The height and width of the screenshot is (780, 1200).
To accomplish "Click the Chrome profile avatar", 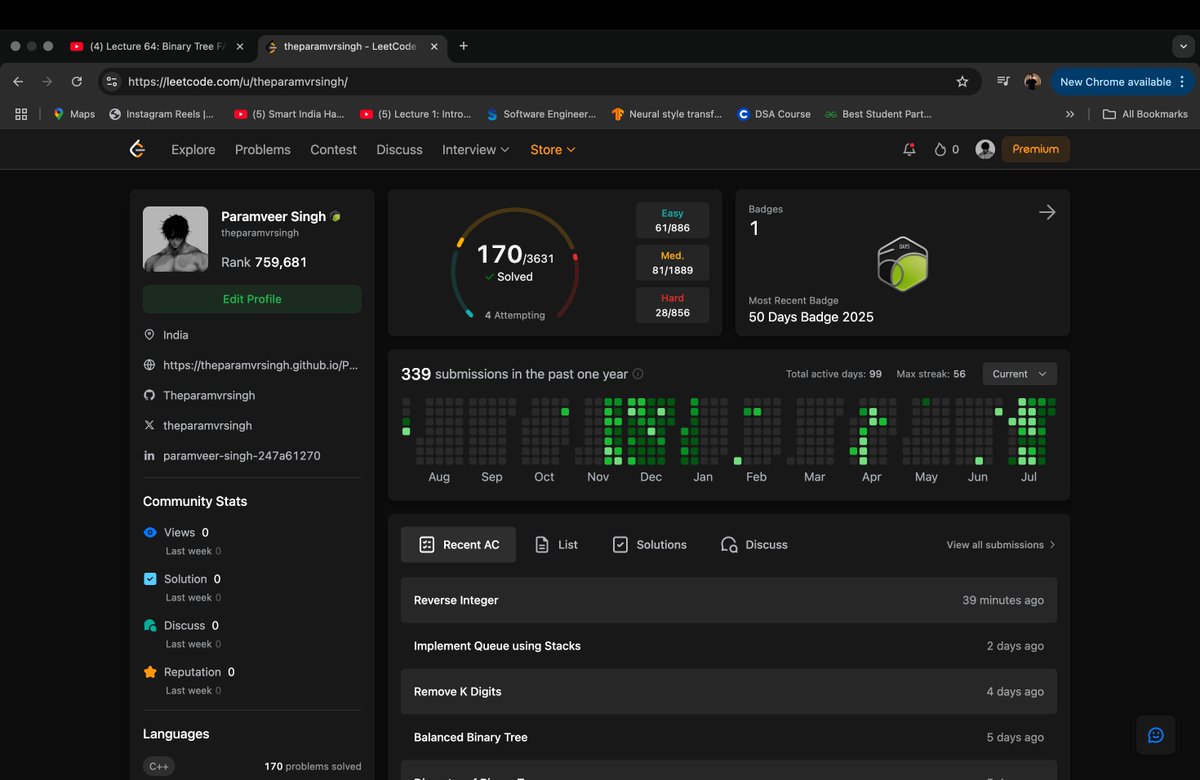I will point(1033,82).
